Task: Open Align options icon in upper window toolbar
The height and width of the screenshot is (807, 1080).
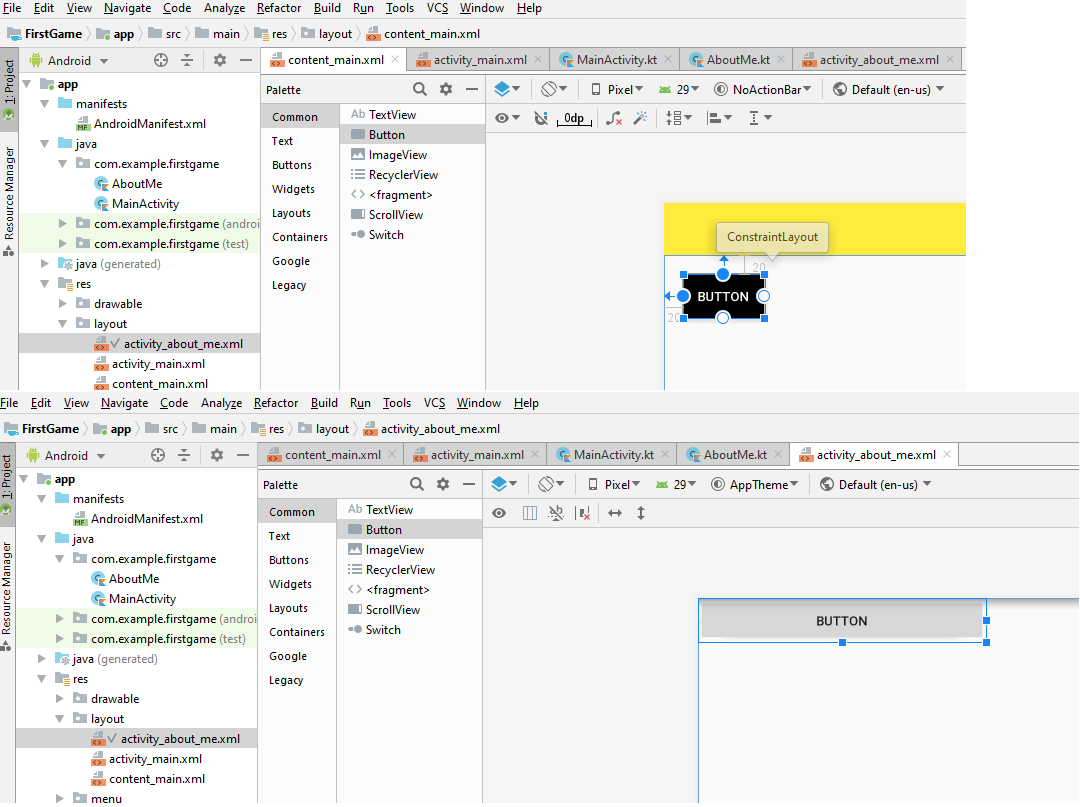Action: tap(719, 118)
